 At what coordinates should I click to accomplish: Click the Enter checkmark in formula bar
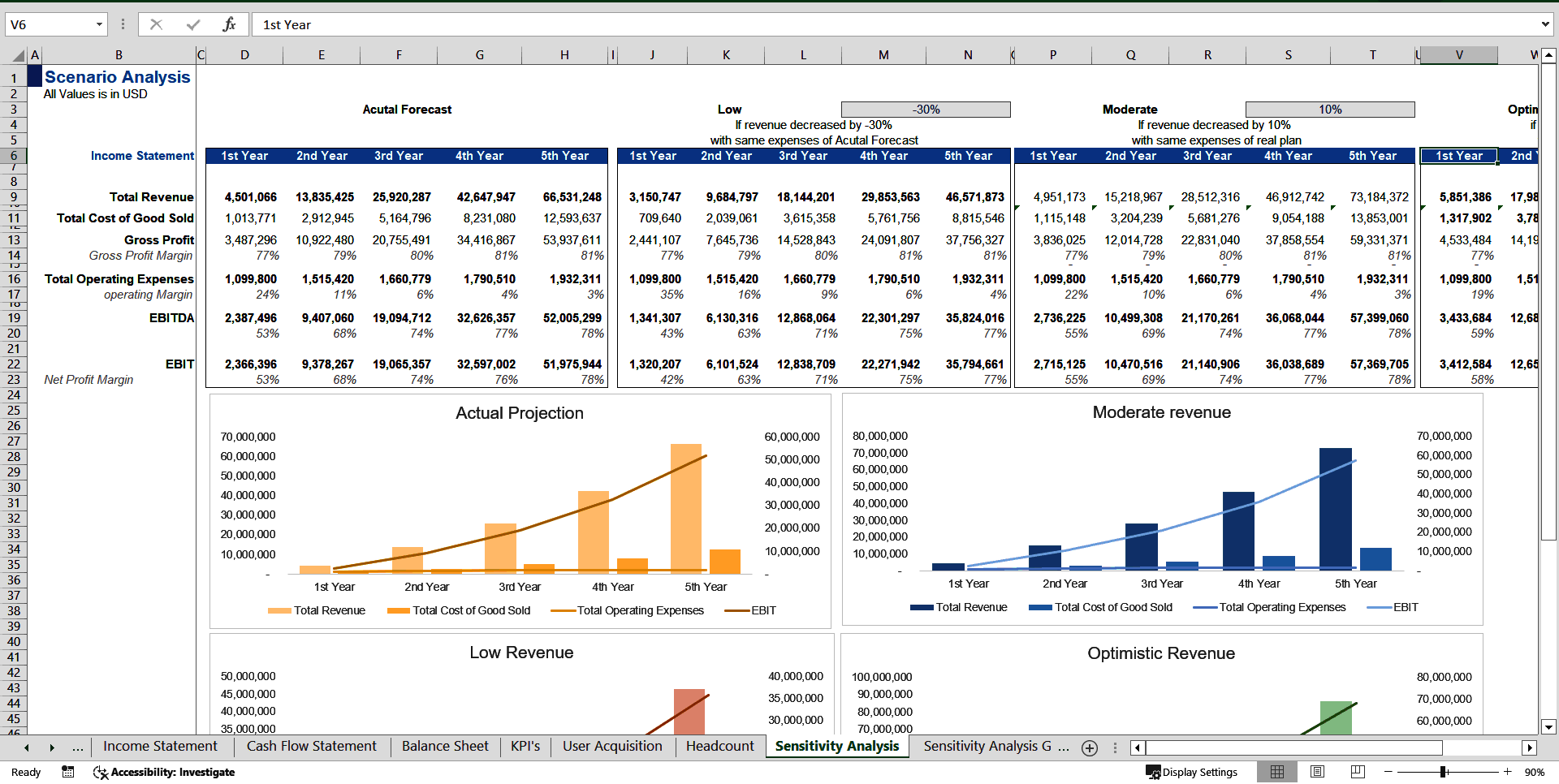(193, 24)
